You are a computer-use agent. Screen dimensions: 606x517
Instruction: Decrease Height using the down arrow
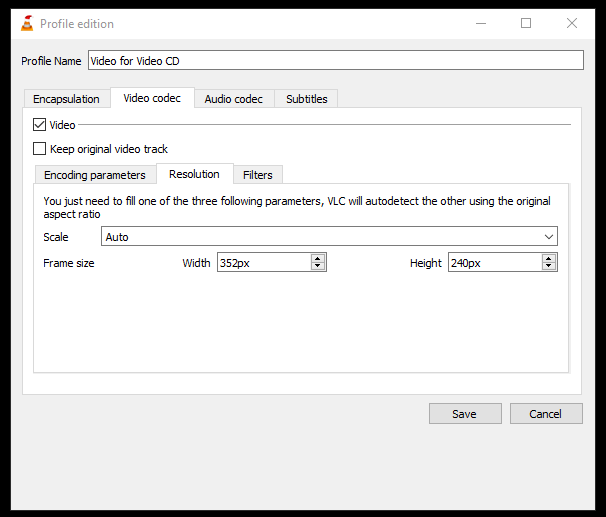click(548, 266)
